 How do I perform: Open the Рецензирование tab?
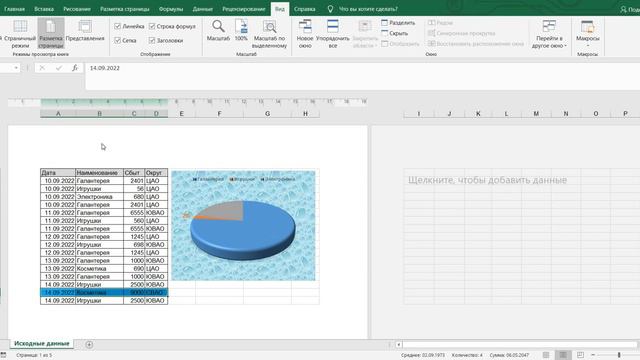(x=244, y=9)
